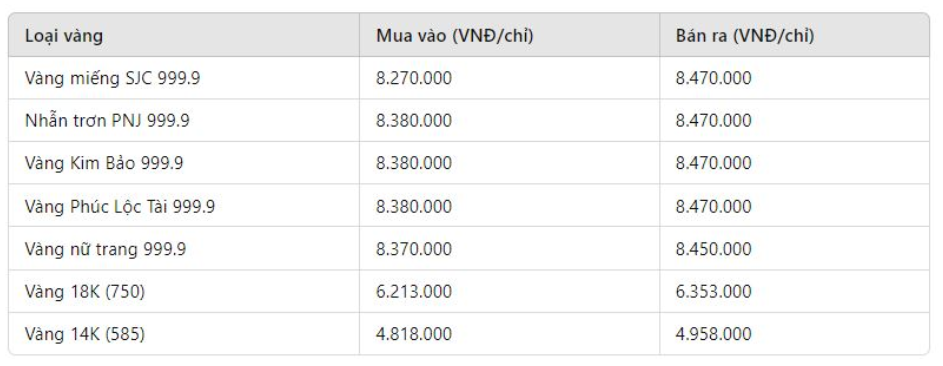Select the "Nhẫn trơn PNJ 999.9" cell
This screenshot has width=943, height=366.
point(184,121)
